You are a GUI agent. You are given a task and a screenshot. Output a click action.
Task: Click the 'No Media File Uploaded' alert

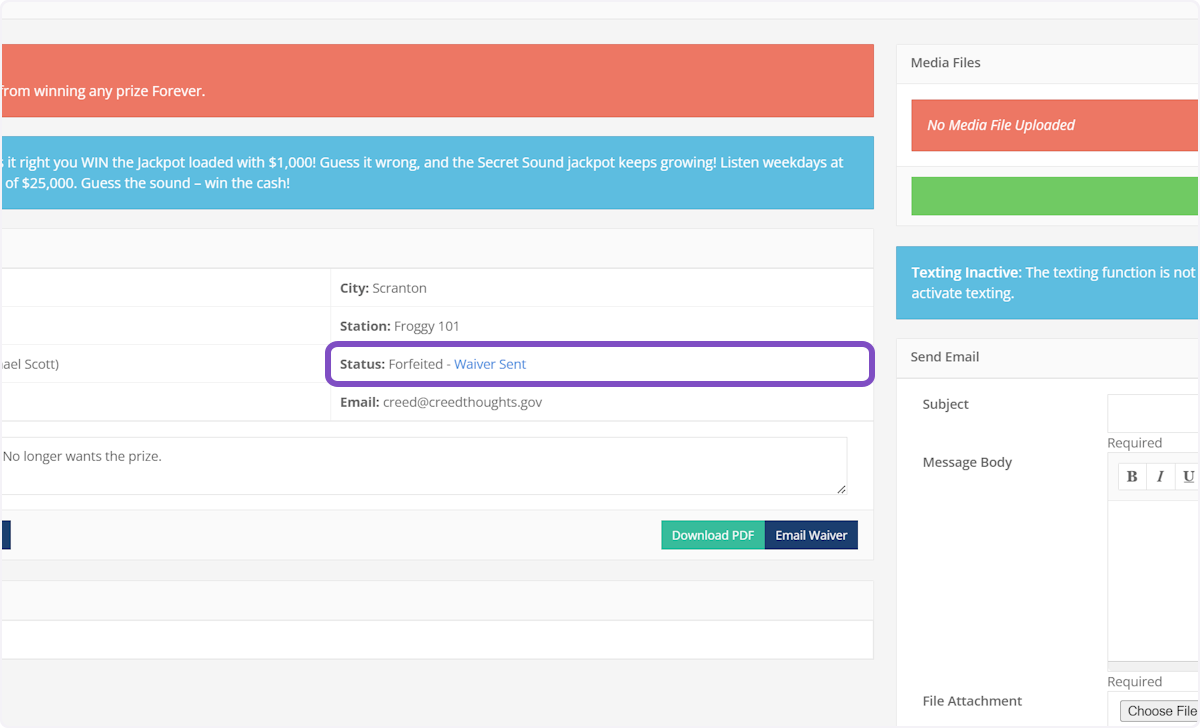click(1054, 125)
